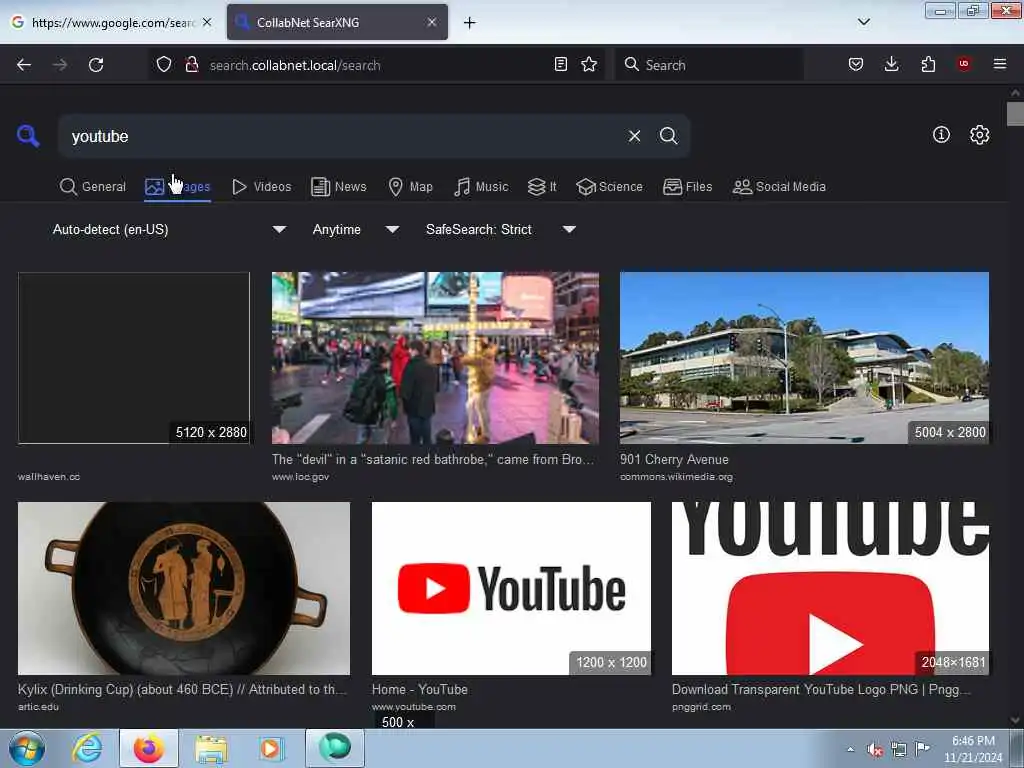Select the News category tab
The width and height of the screenshot is (1024, 768).
coord(339,187)
